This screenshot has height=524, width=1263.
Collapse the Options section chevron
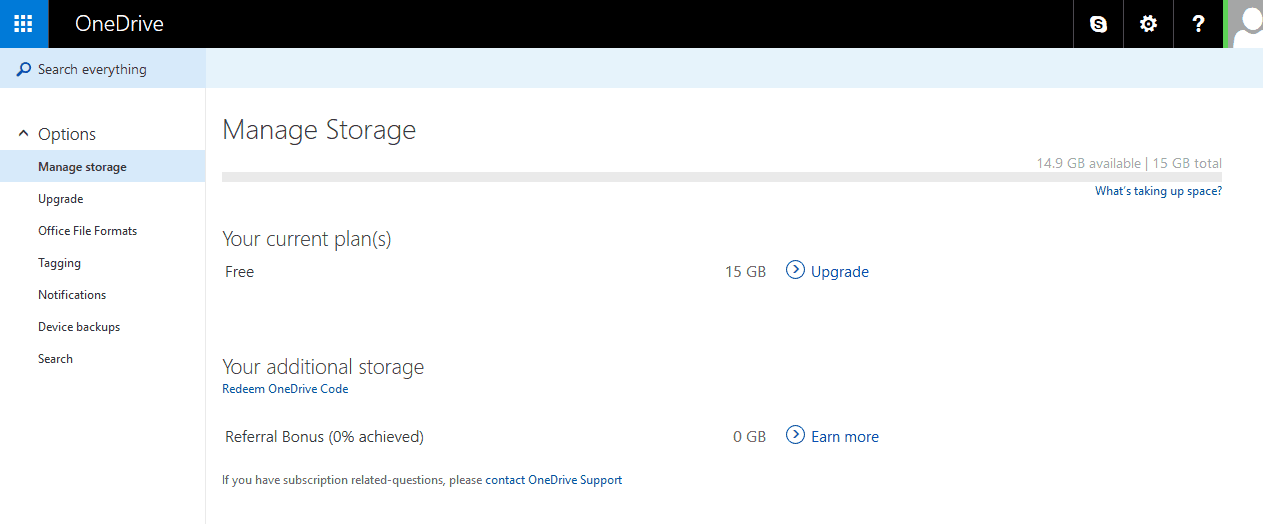24,134
